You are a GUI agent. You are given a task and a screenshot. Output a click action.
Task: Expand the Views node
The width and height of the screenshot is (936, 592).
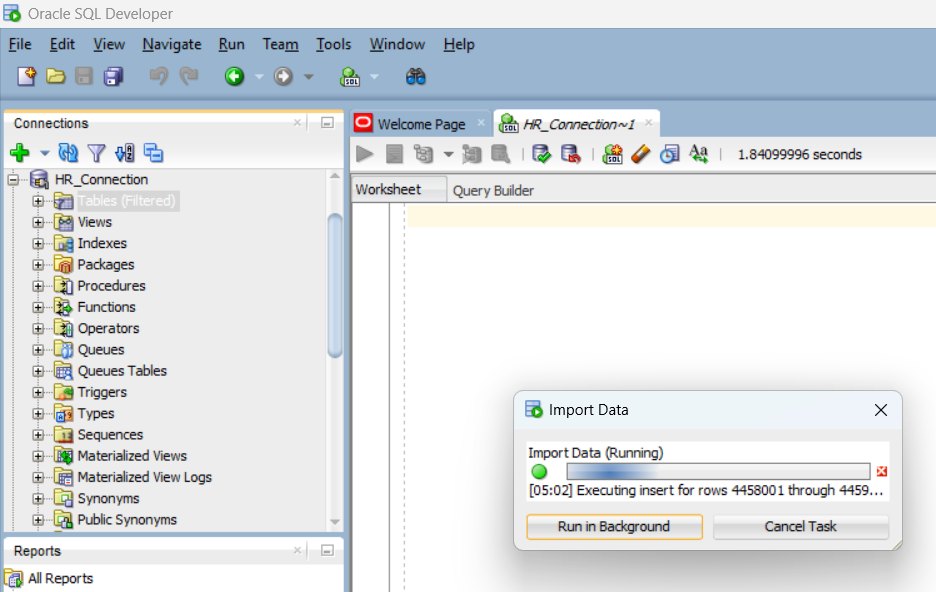point(38,222)
